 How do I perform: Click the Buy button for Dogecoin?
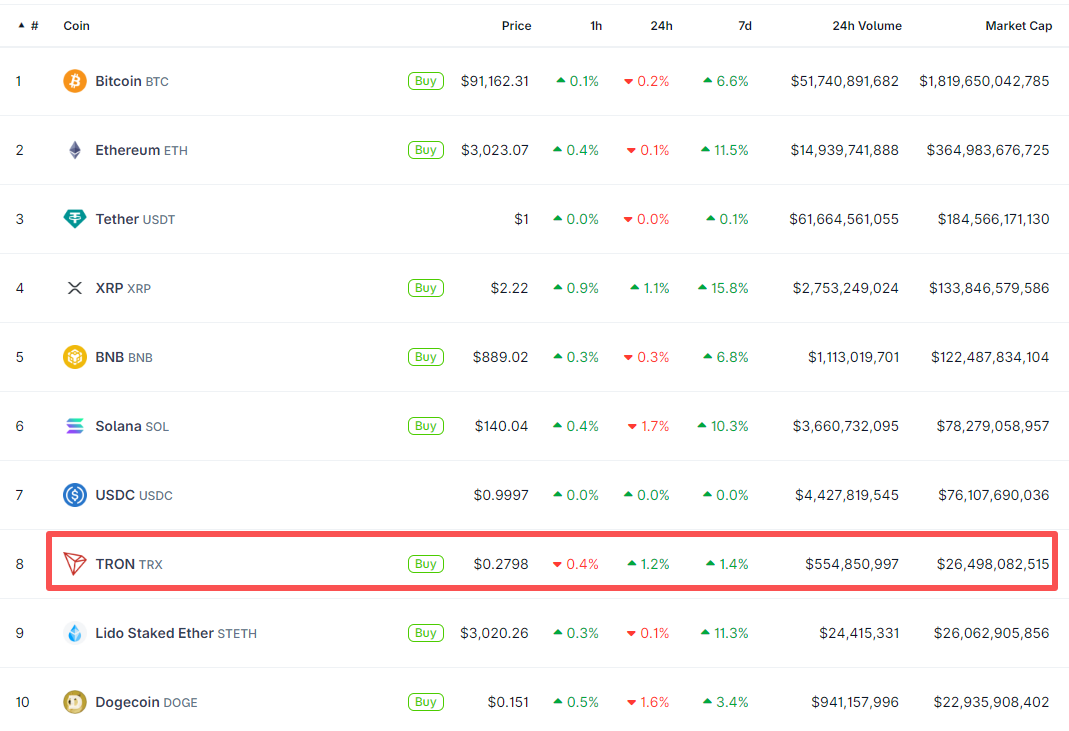click(426, 701)
